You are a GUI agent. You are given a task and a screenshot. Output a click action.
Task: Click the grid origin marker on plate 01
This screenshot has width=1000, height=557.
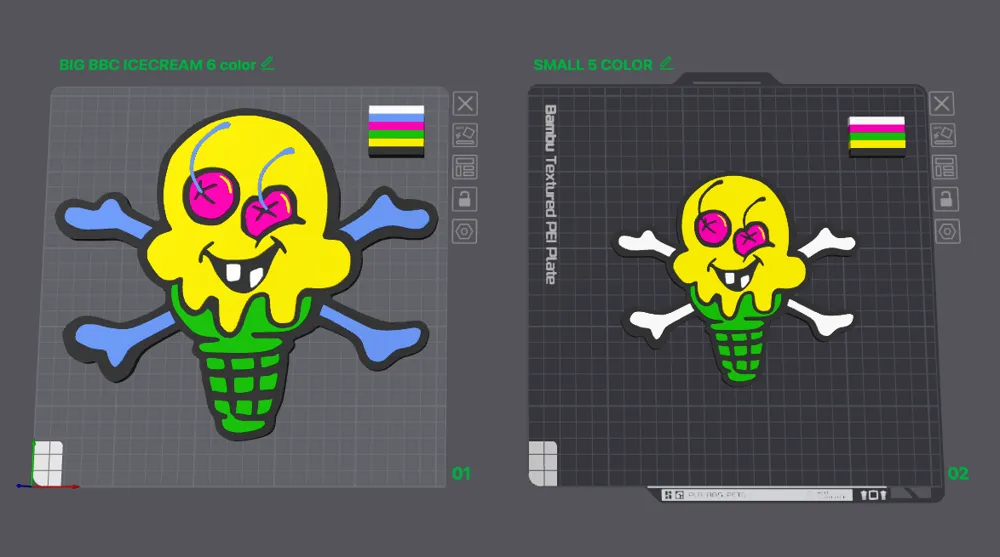[x=47, y=464]
